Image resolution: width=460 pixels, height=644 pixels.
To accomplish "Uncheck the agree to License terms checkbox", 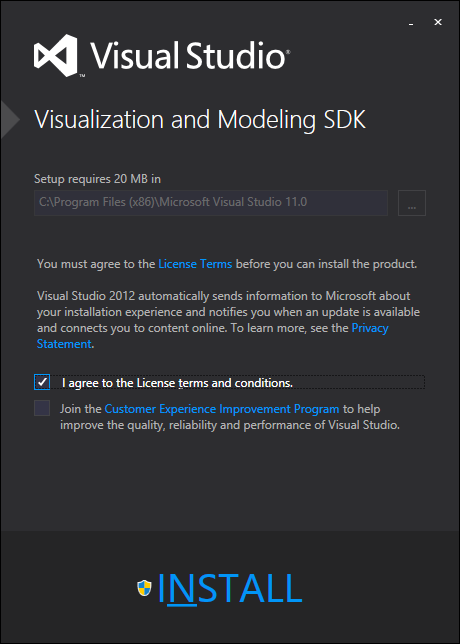I will point(42,382).
